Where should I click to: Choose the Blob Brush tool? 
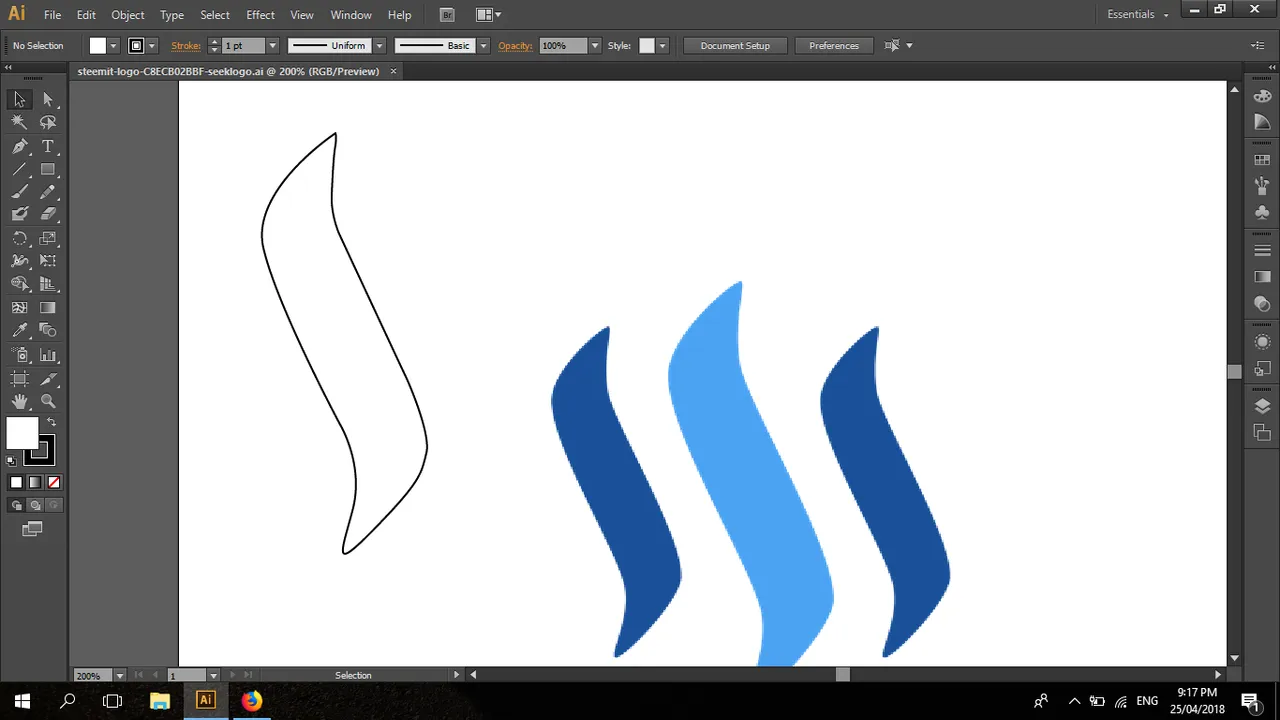point(19,214)
